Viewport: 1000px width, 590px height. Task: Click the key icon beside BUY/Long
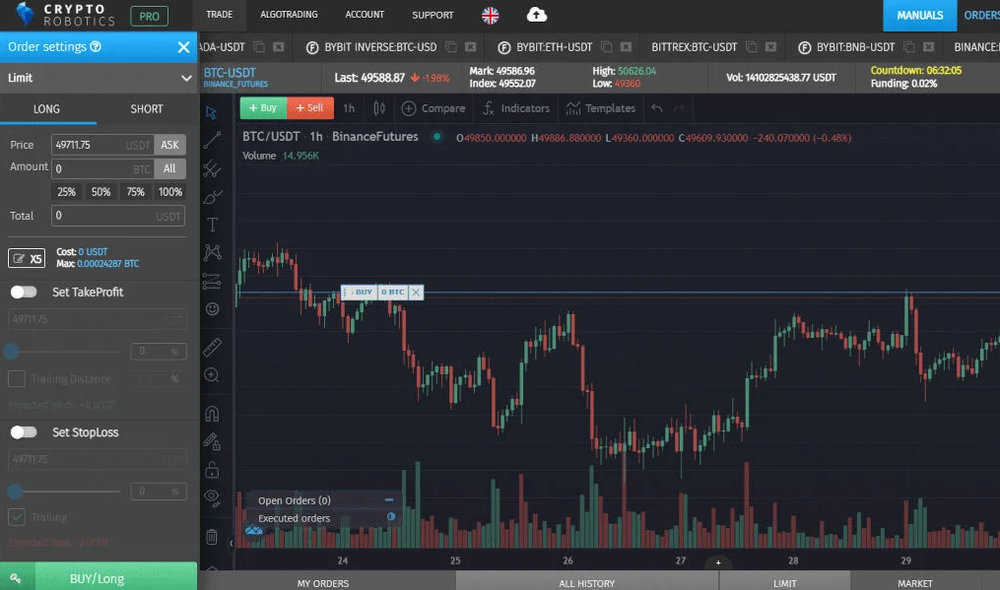pyautogui.click(x=17, y=579)
